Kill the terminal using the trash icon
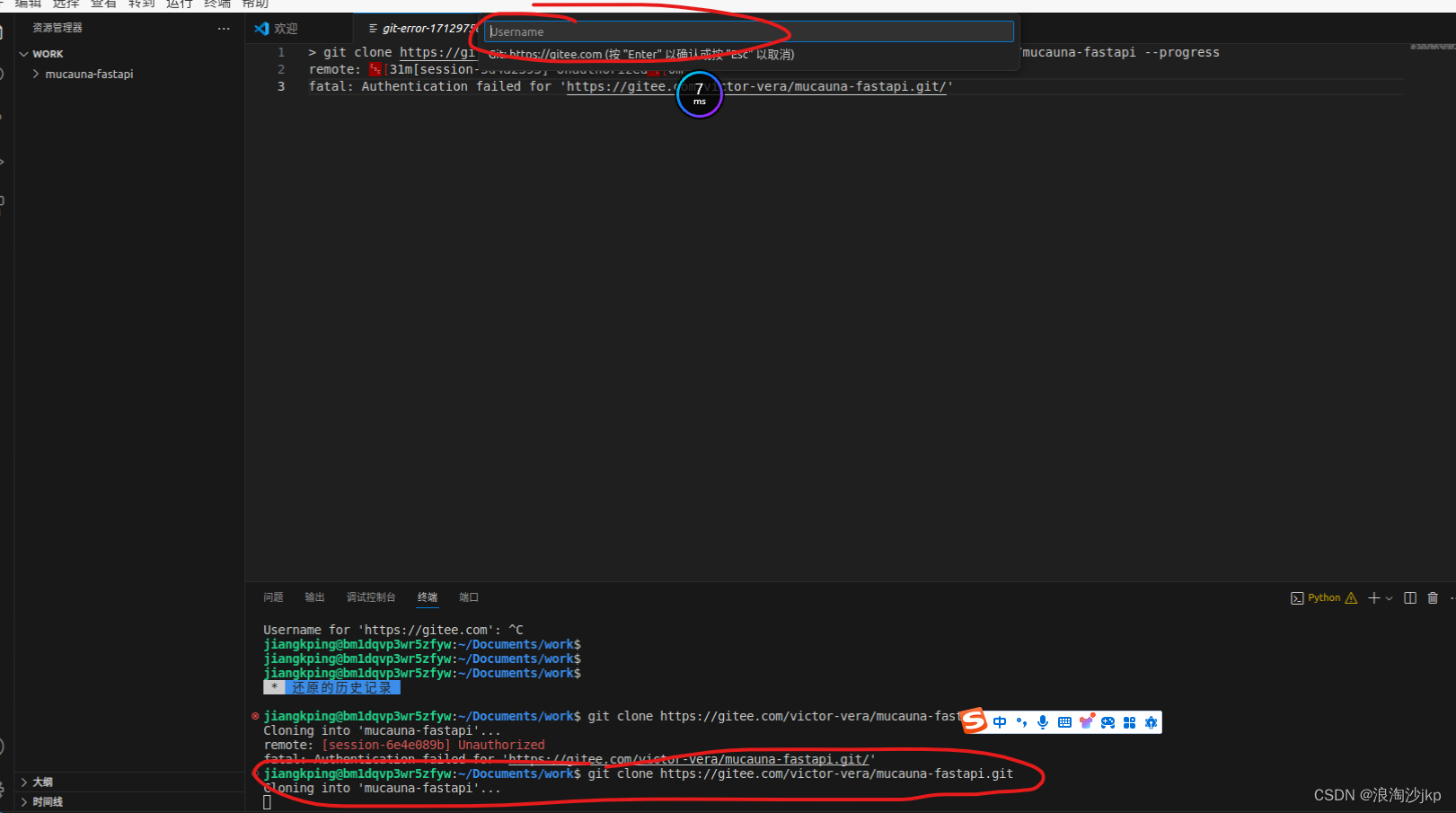The image size is (1456, 813). point(1433,597)
